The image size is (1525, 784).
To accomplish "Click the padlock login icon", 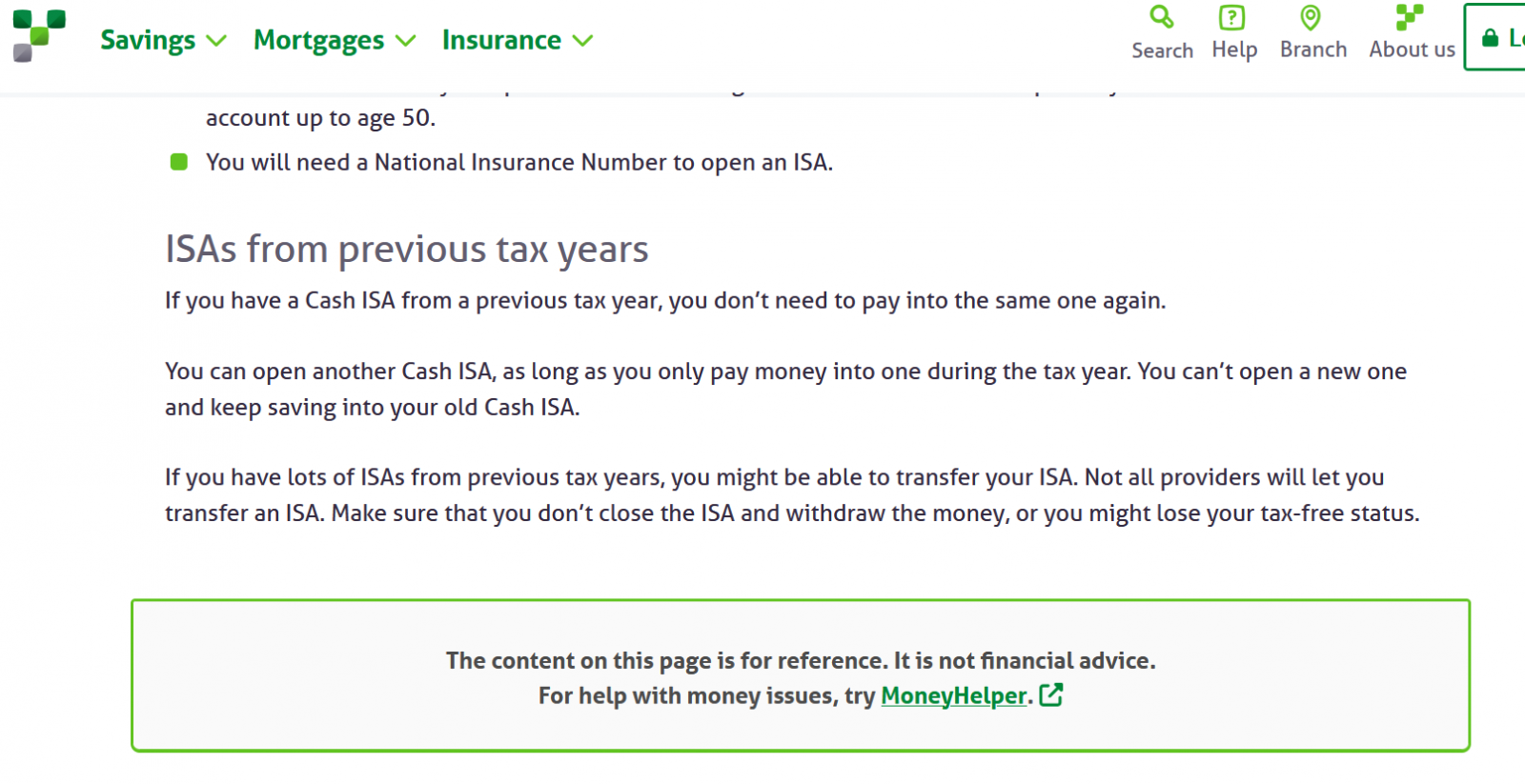I will (1490, 38).
